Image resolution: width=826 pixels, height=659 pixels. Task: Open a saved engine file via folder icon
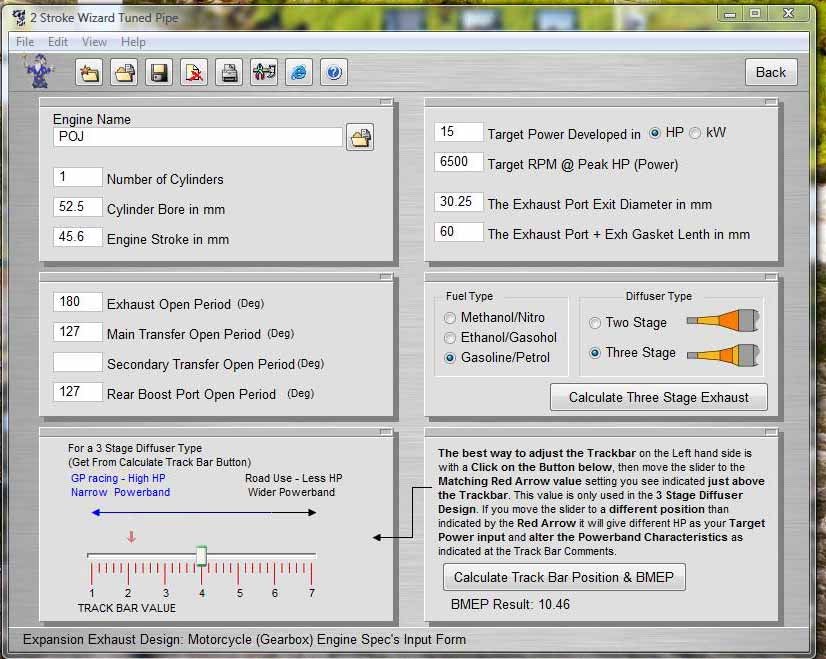(x=122, y=72)
